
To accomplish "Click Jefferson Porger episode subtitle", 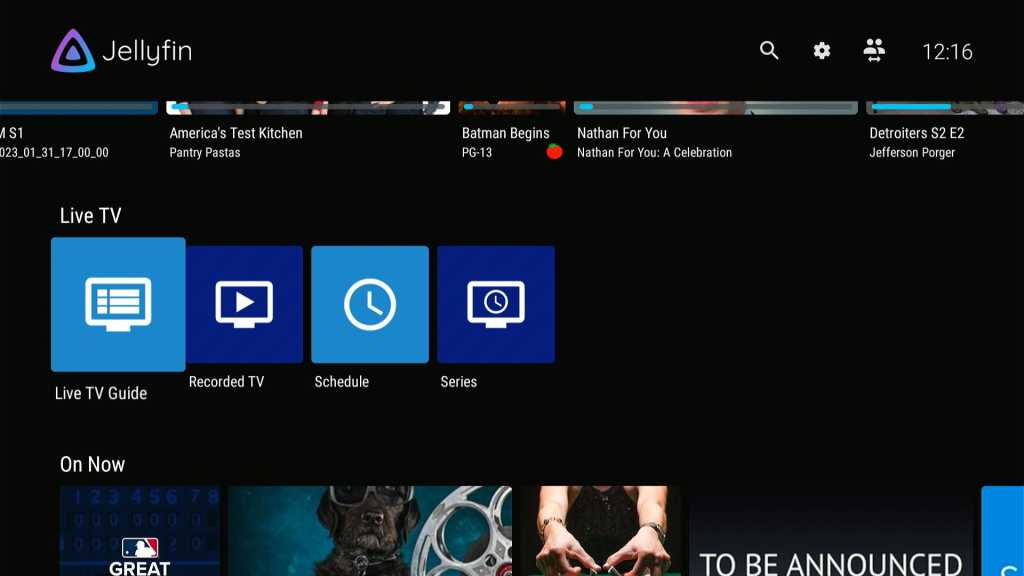I will coord(912,153).
